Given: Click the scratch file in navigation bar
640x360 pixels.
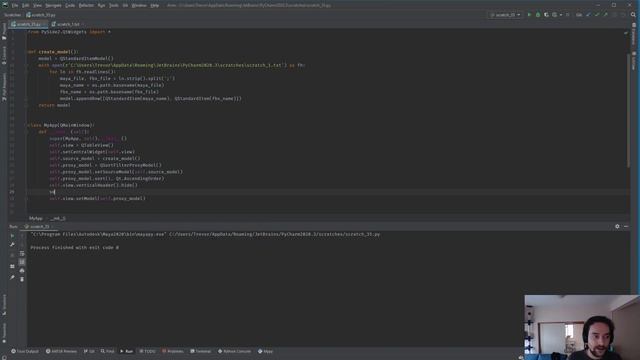Looking at the screenshot, I should [41, 15].
